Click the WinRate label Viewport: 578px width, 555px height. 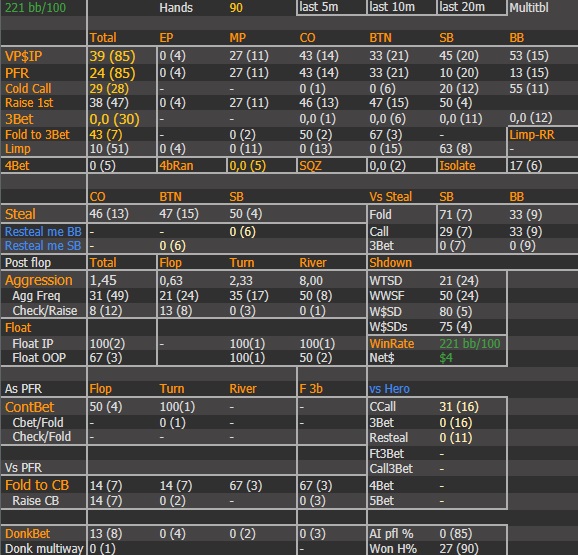(x=391, y=343)
